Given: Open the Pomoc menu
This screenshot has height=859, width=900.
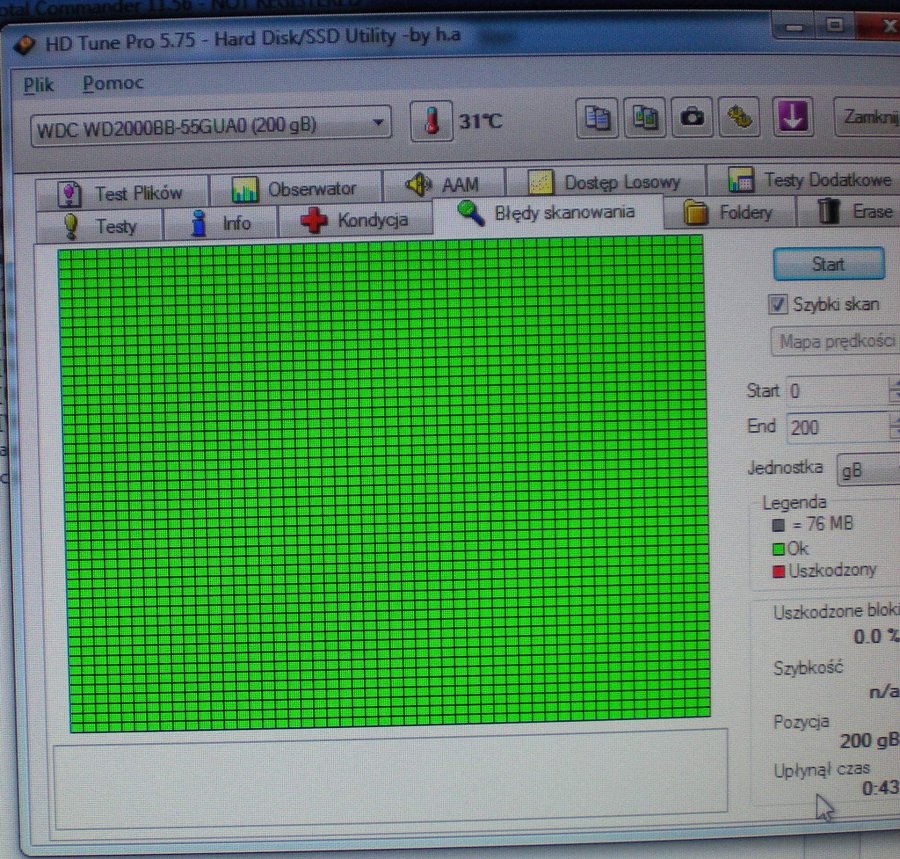Looking at the screenshot, I should (x=113, y=83).
